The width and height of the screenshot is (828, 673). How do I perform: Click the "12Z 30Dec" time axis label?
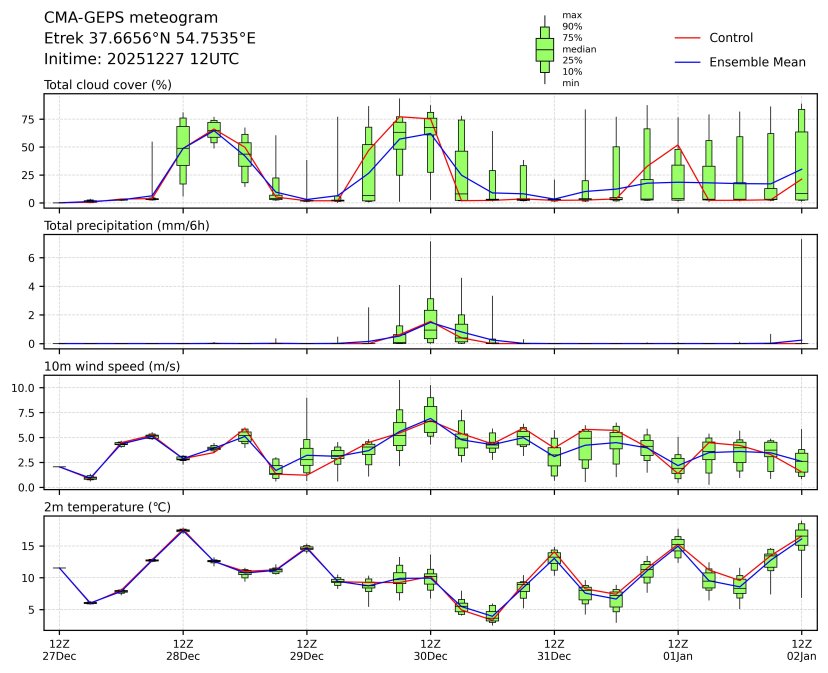[x=430, y=650]
